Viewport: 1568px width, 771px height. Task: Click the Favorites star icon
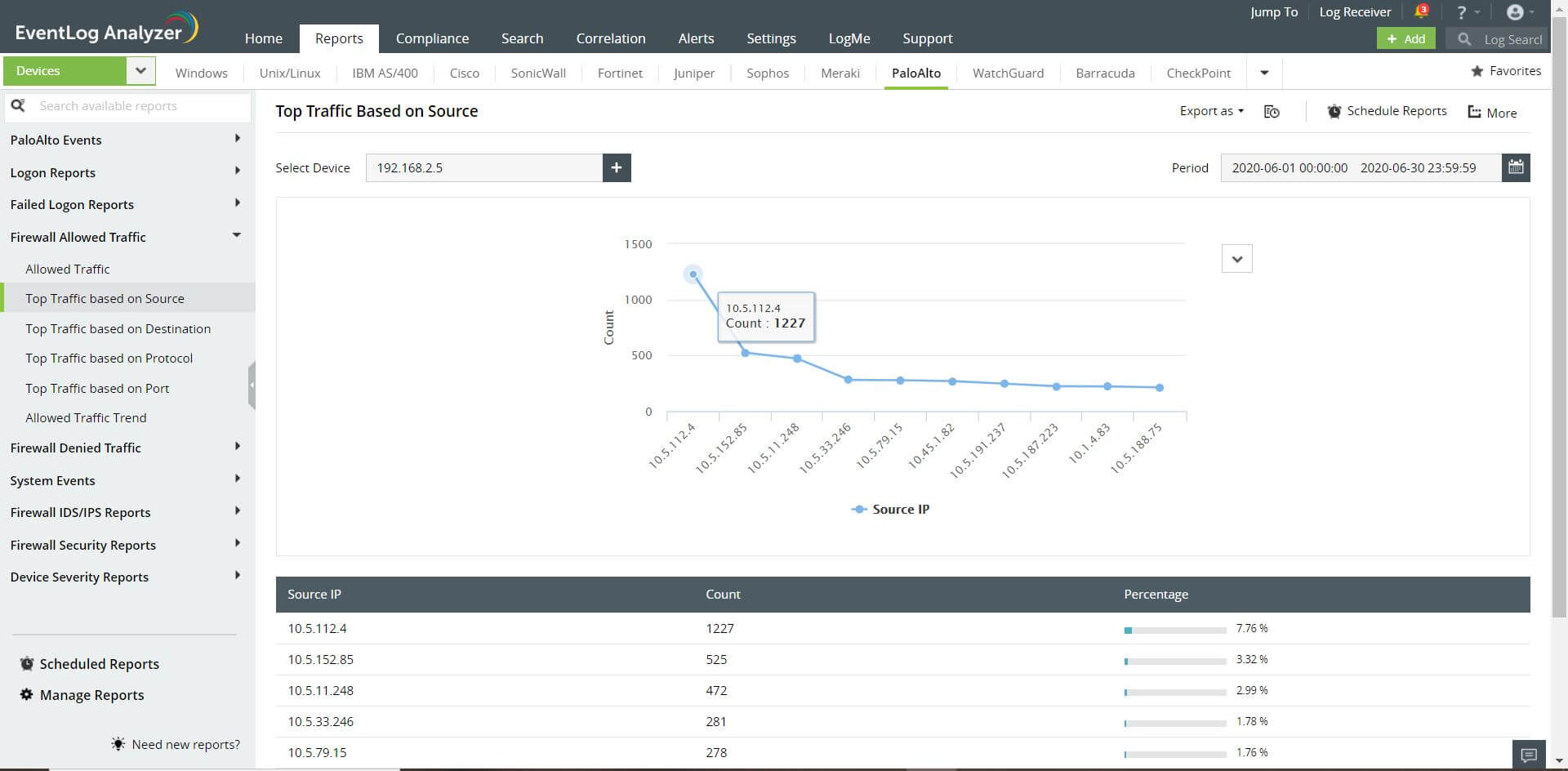[1477, 71]
